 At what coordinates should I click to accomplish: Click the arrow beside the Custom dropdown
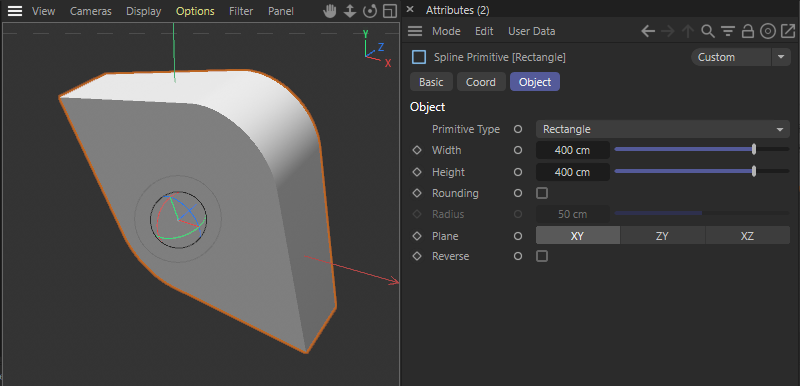[x=781, y=57]
